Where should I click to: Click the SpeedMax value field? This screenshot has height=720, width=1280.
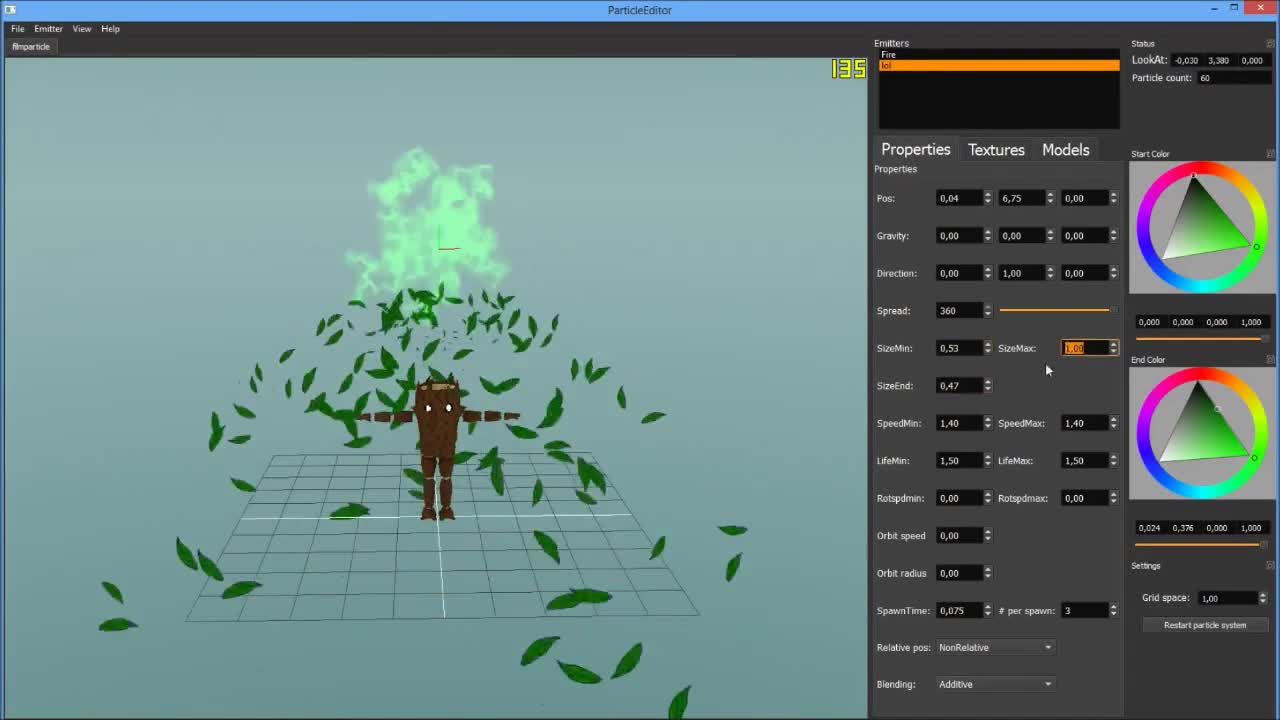(1084, 423)
